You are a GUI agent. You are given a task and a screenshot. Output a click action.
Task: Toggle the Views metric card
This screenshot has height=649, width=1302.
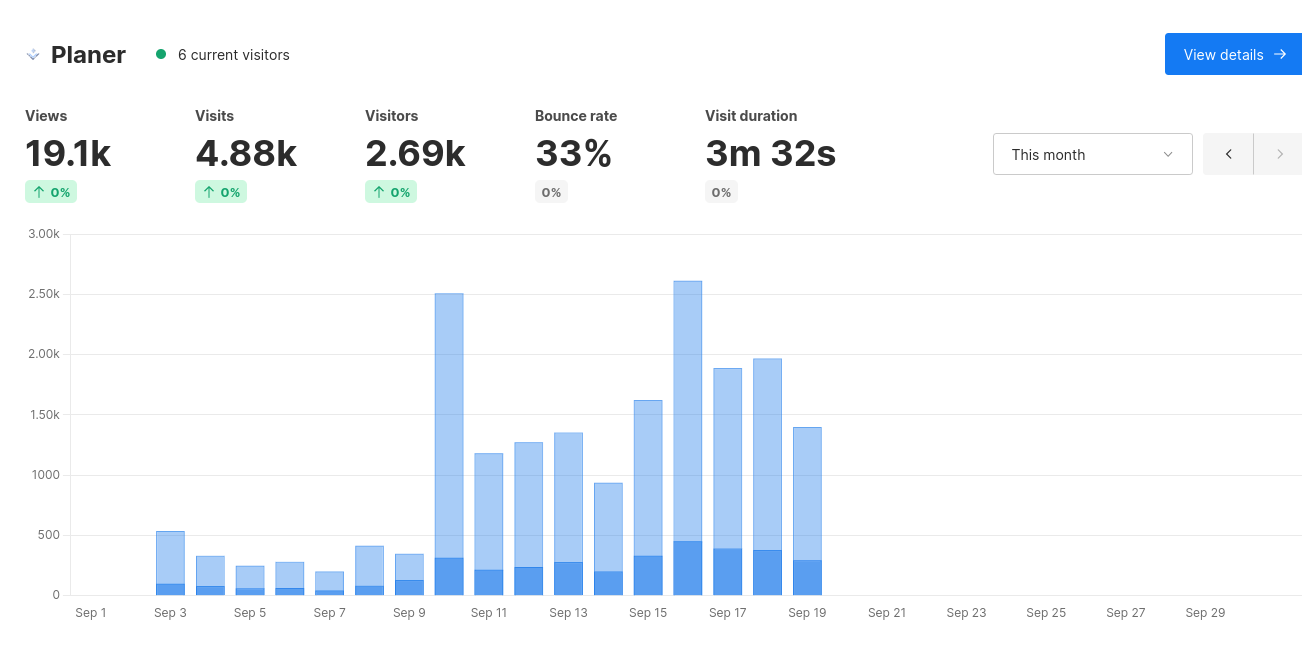coord(68,152)
